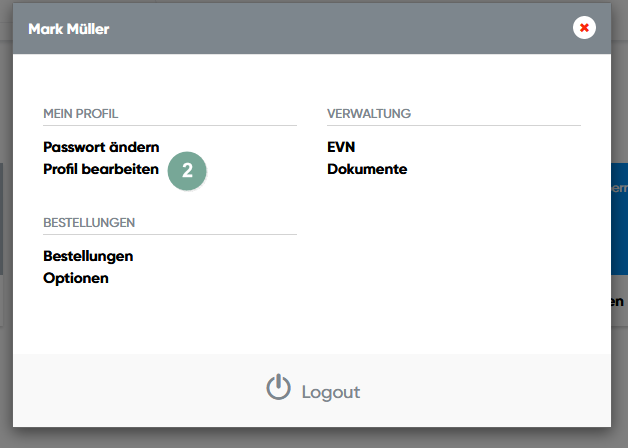
Task: Open the EVN entry under Verwaltung
Action: pos(341,147)
